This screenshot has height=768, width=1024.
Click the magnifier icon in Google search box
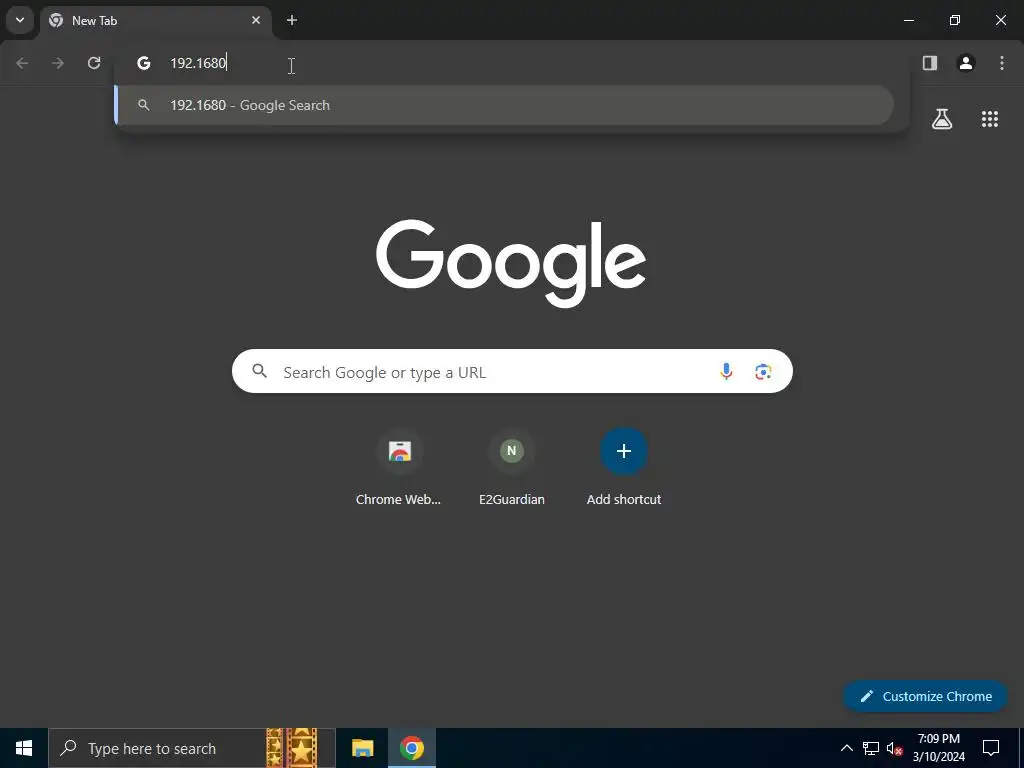[260, 372]
